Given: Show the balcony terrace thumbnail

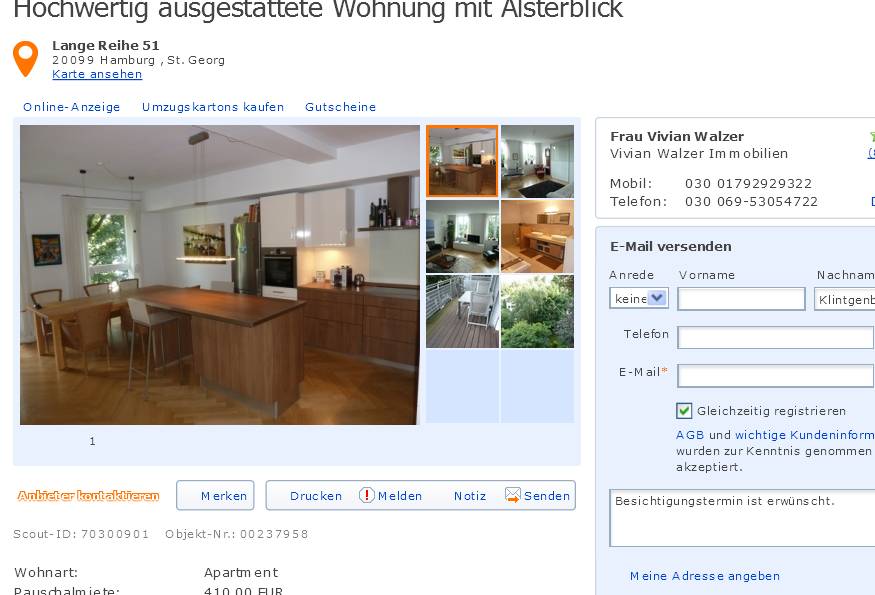Looking at the screenshot, I should click(x=462, y=311).
